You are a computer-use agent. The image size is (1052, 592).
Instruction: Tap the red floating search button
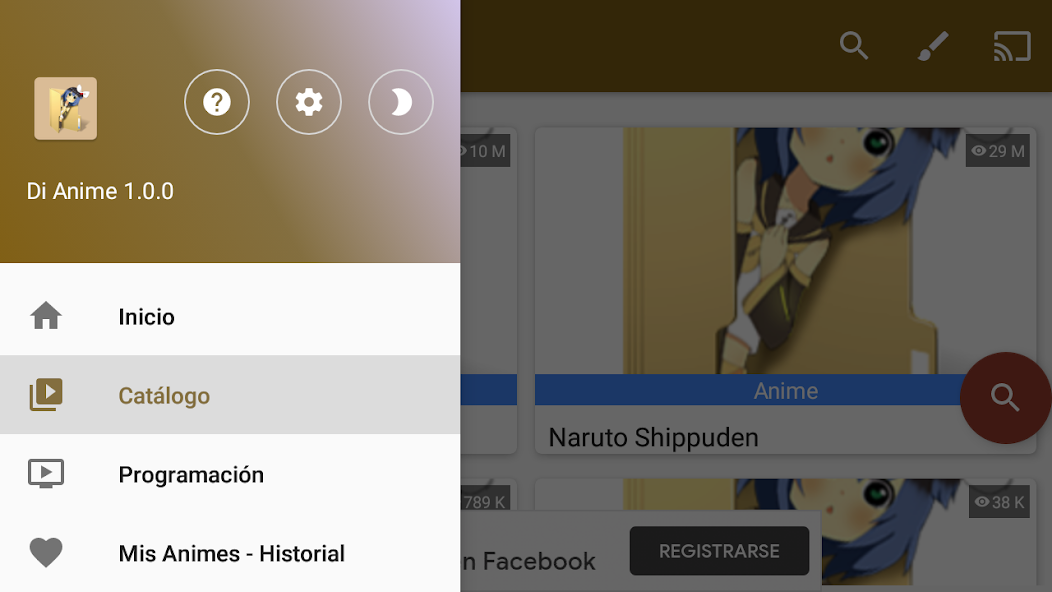pos(1005,398)
